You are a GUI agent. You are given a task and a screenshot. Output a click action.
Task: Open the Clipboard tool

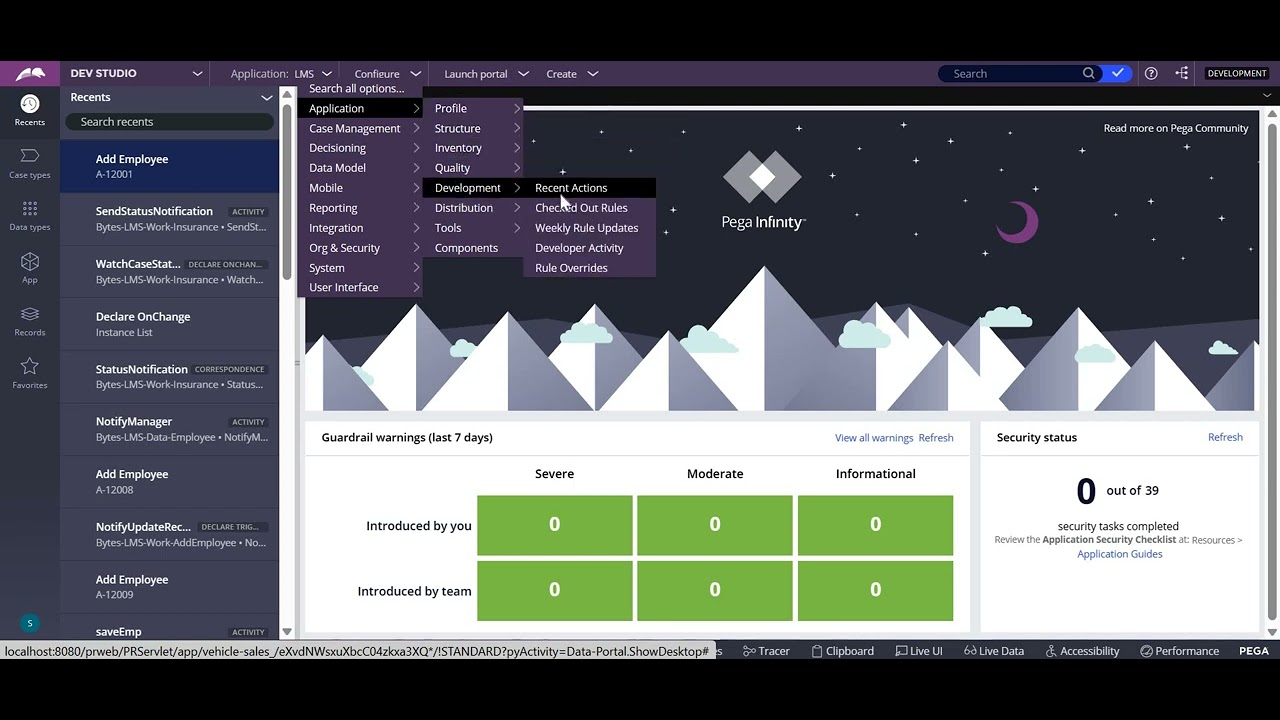tap(842, 651)
